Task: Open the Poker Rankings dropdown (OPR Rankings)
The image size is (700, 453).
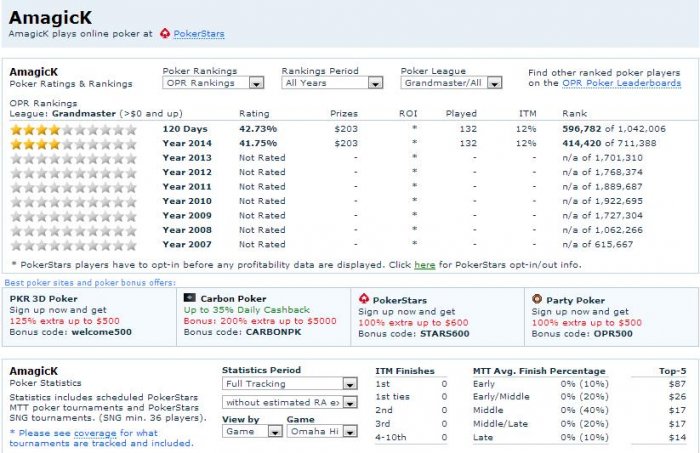Action: tap(213, 83)
